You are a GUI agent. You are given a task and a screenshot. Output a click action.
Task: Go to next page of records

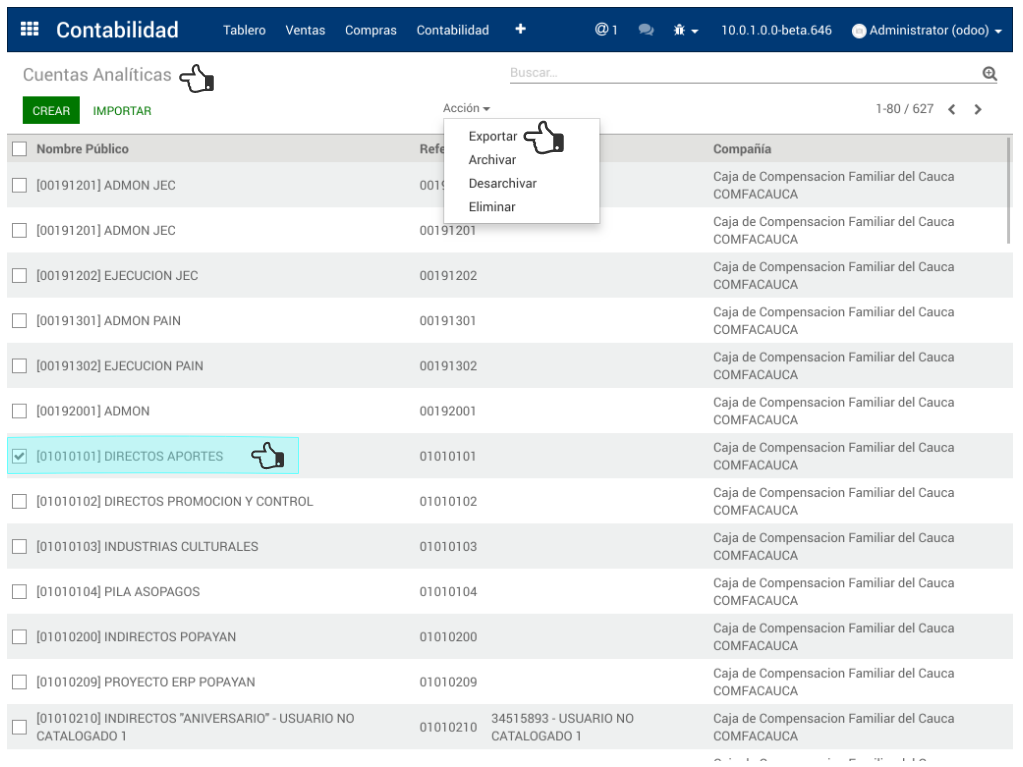(978, 110)
